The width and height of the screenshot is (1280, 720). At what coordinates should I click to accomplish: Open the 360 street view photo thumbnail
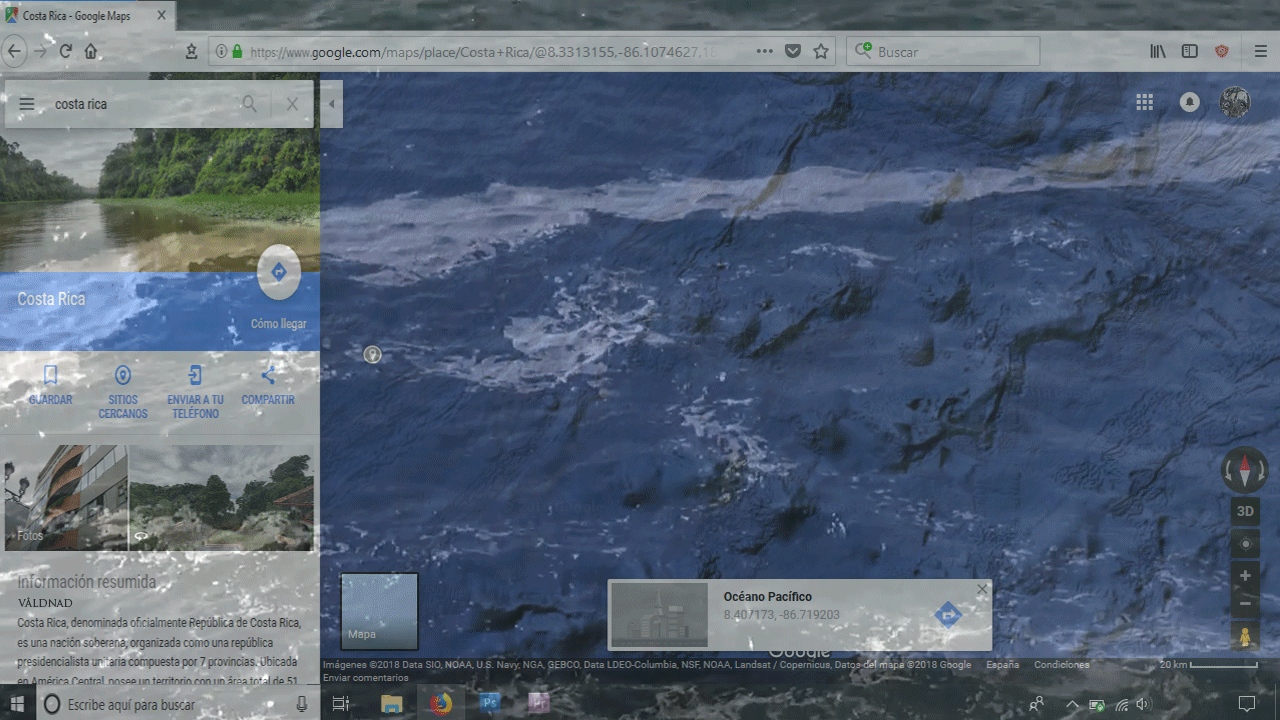coord(221,498)
